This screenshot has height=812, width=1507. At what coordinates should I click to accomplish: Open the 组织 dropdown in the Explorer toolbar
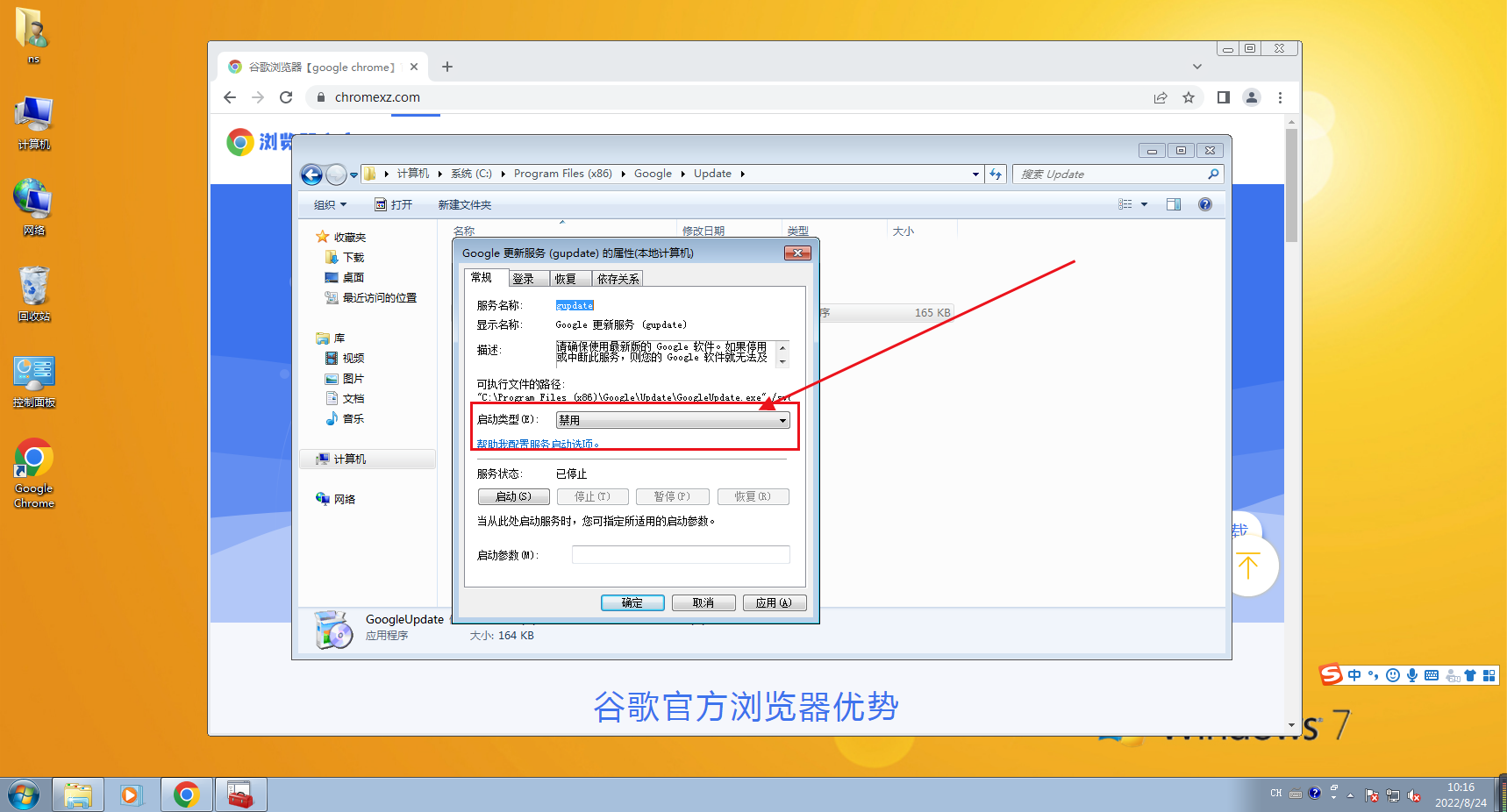[331, 204]
